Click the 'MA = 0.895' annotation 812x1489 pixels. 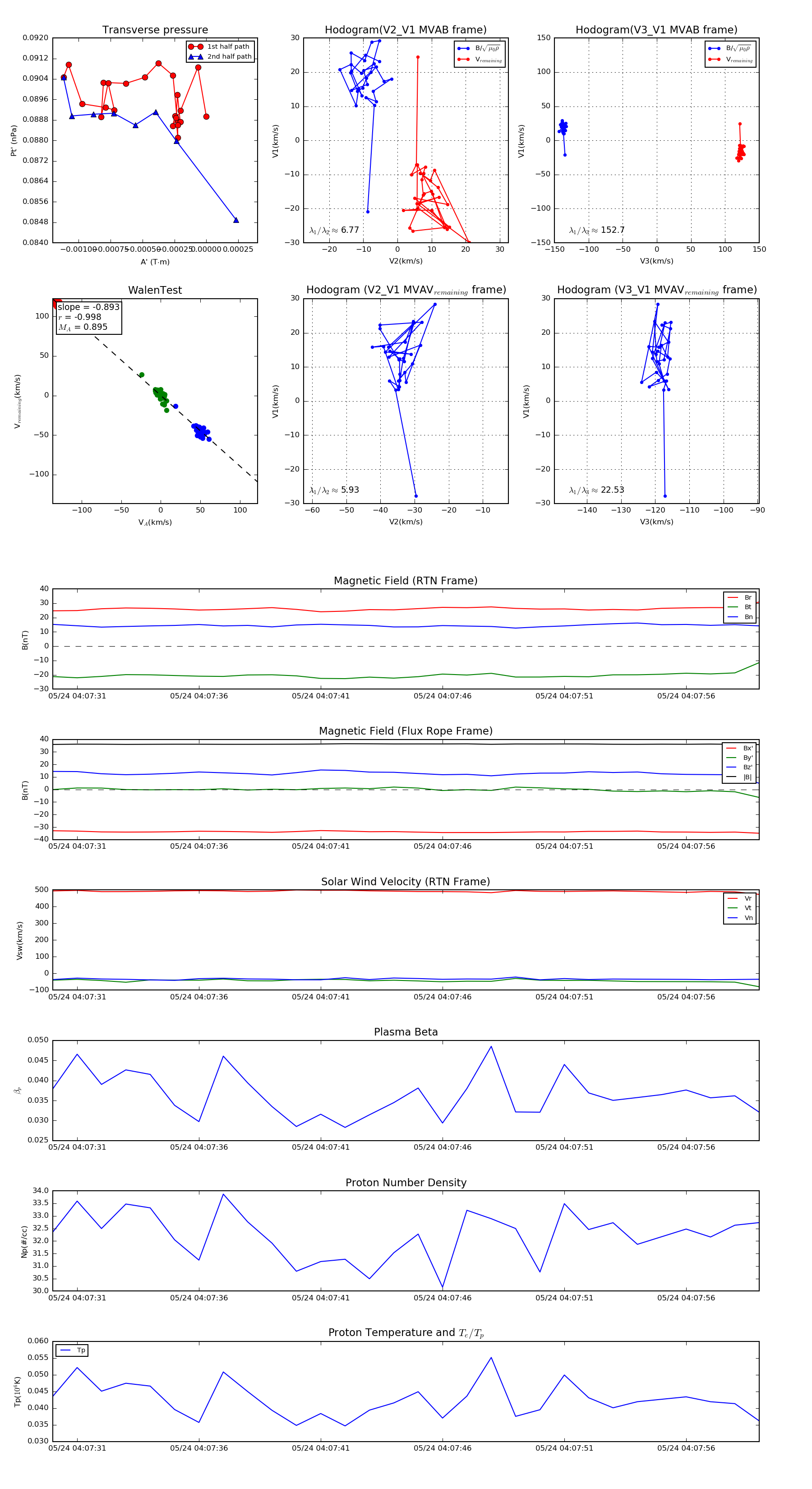pyautogui.click(x=83, y=327)
